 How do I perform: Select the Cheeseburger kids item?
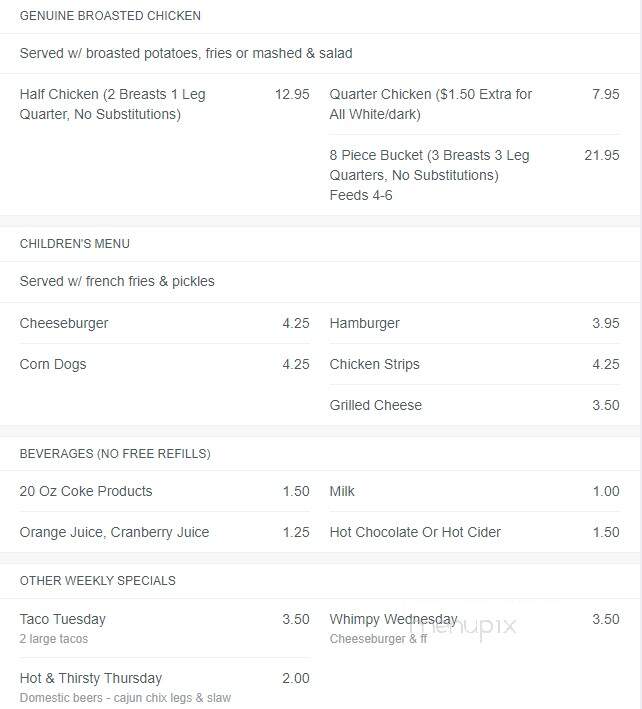[x=165, y=323]
